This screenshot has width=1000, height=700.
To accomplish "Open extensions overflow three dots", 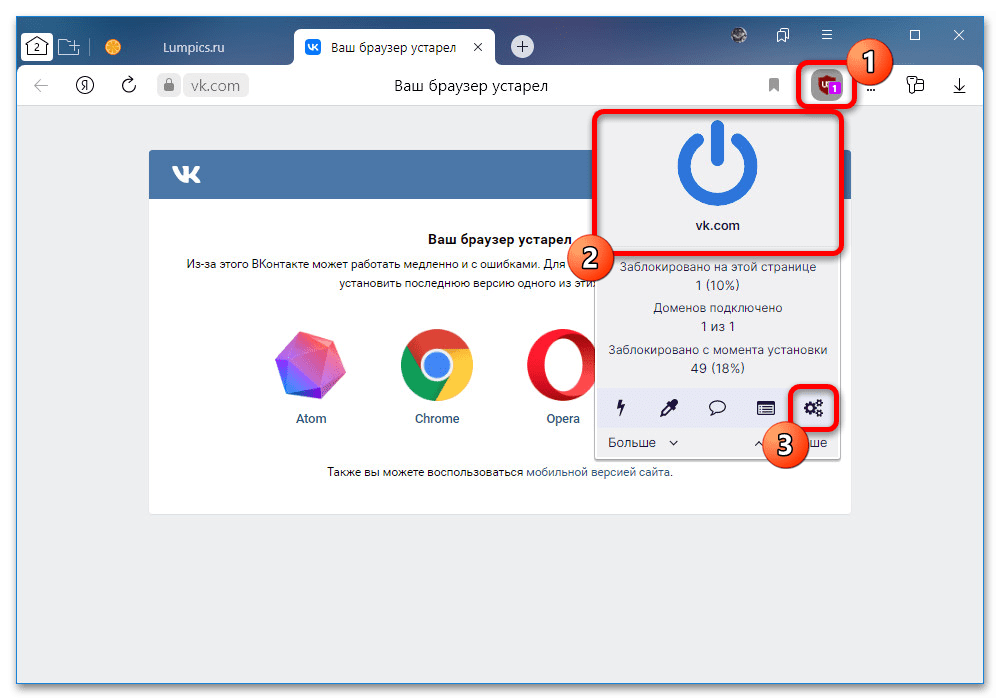I will [x=871, y=89].
